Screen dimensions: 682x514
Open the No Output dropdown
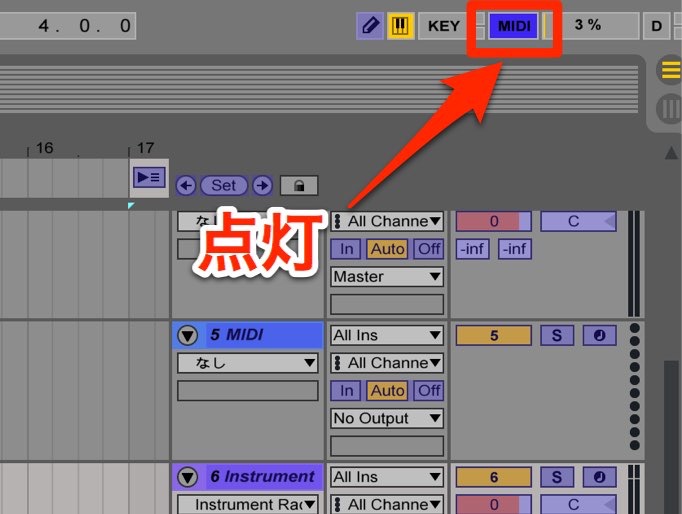387,418
